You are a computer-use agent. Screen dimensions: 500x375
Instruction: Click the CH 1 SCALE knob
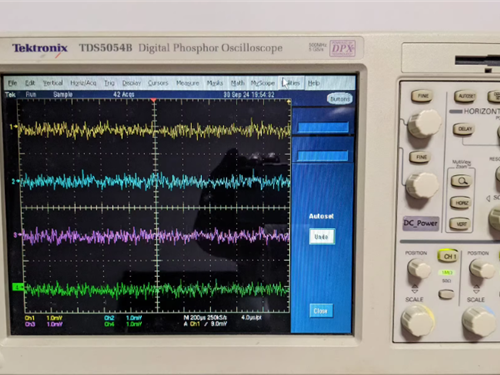(417, 321)
